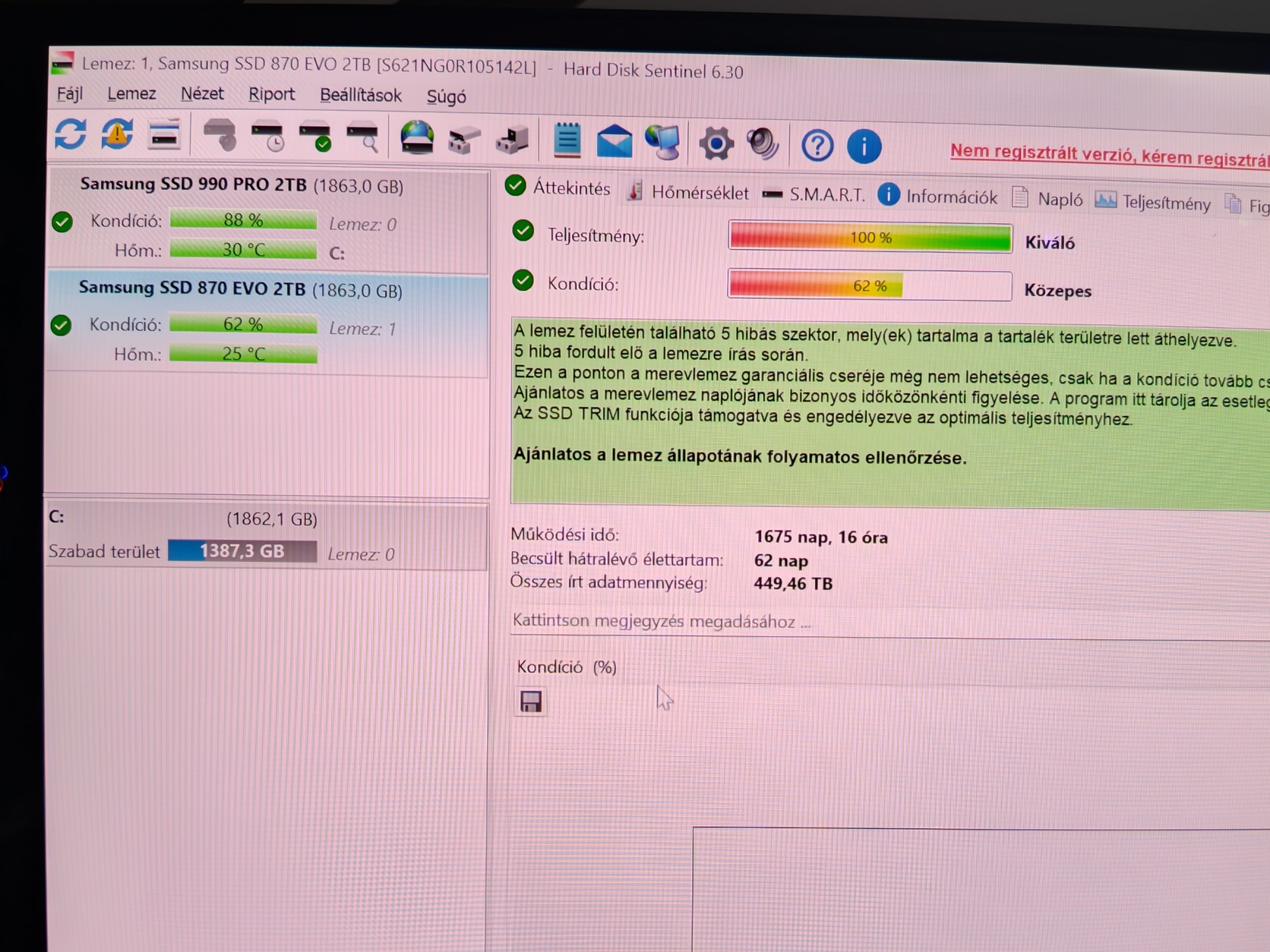Click the disk with clock toolbar icon
The width and height of the screenshot is (1270, 952).
click(268, 137)
